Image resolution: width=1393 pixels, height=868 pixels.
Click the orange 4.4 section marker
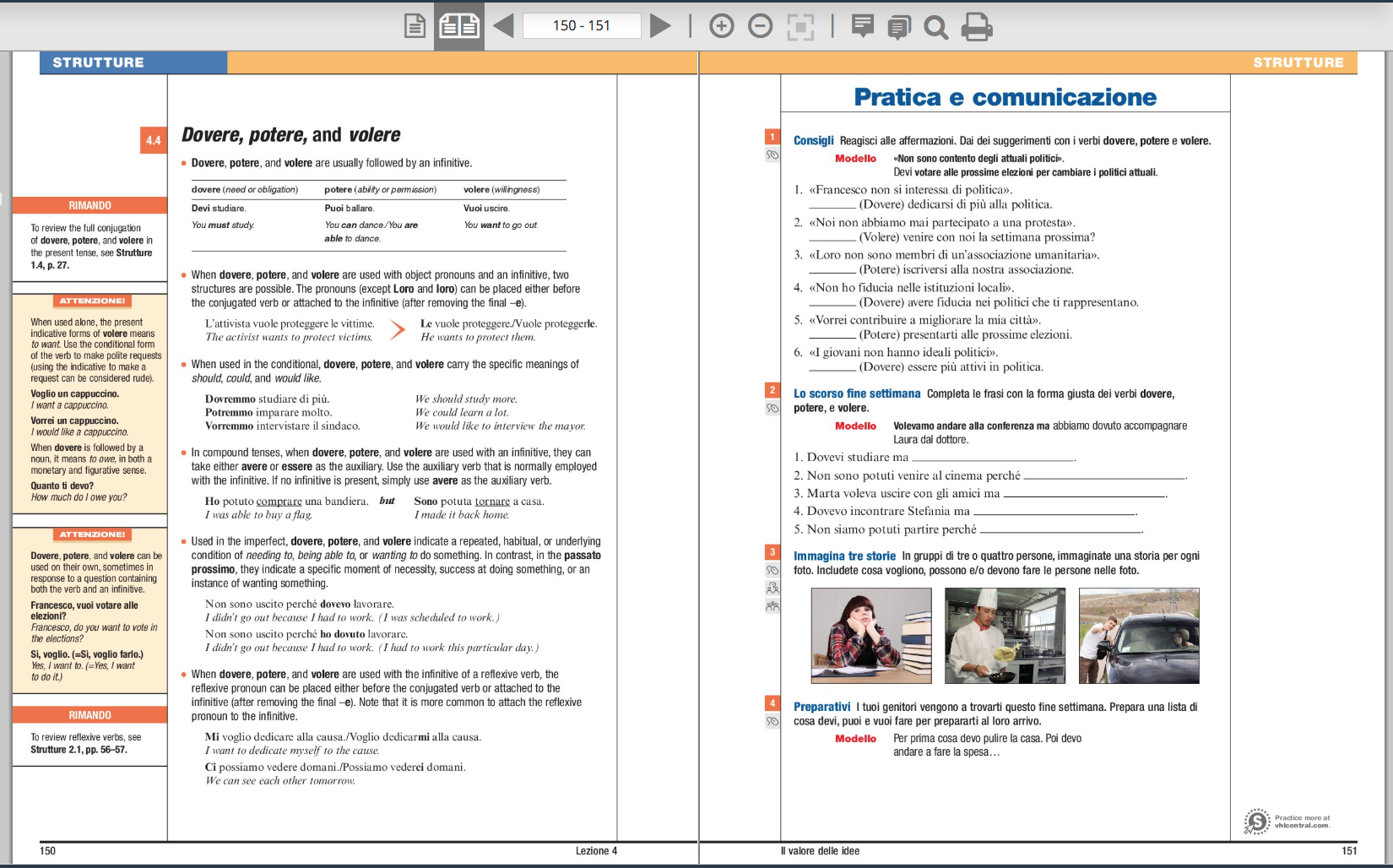pyautogui.click(x=153, y=140)
